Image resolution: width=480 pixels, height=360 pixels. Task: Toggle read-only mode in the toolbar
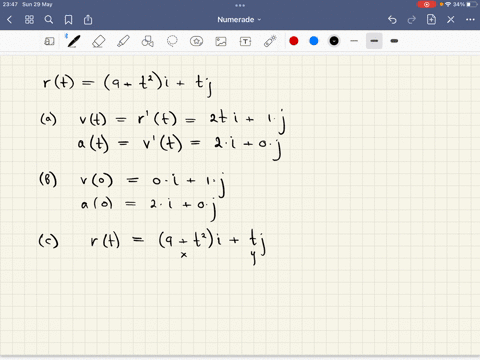pos(49,41)
